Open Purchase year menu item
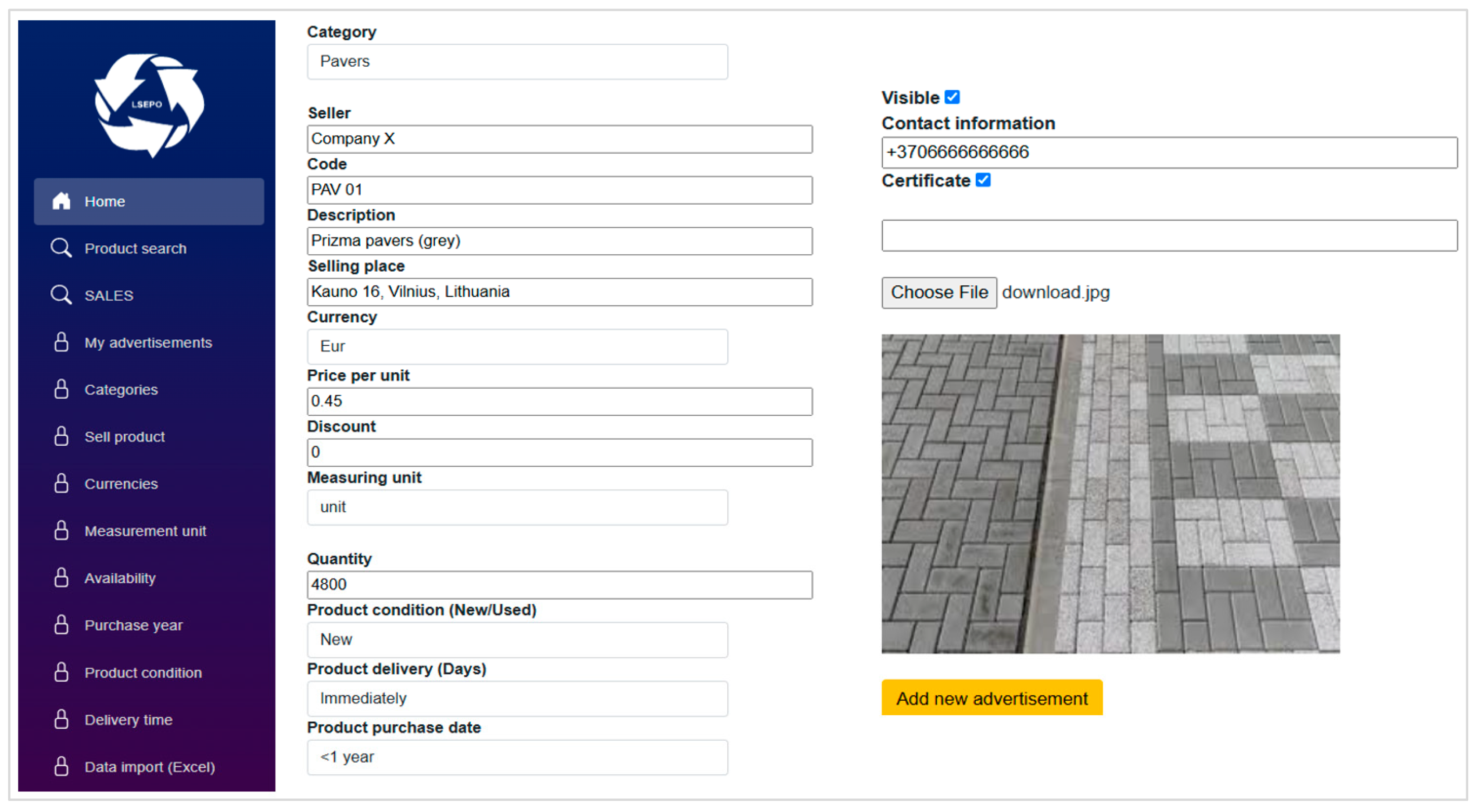This screenshot has width=1475, height=812. (x=133, y=625)
